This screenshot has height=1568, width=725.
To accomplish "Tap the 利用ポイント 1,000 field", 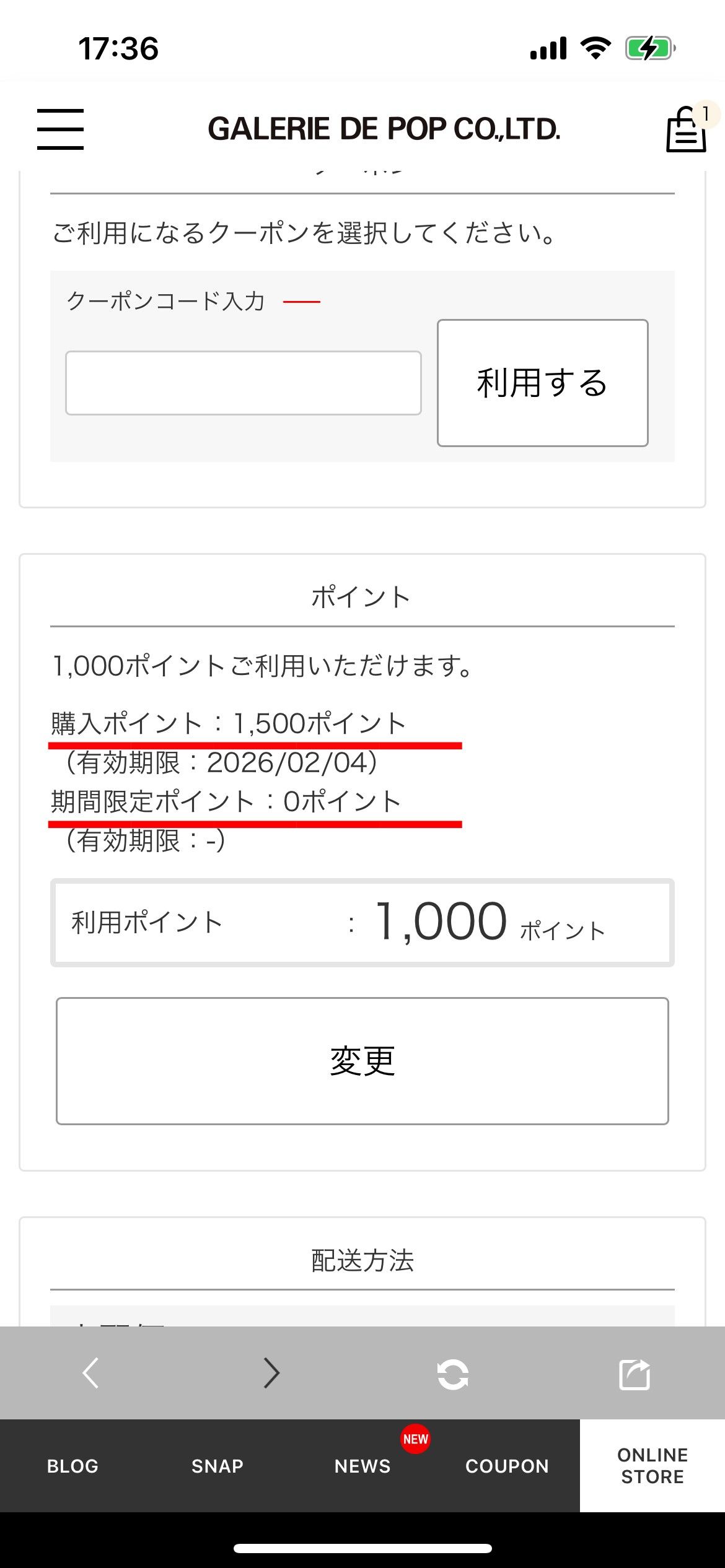I will 362,922.
